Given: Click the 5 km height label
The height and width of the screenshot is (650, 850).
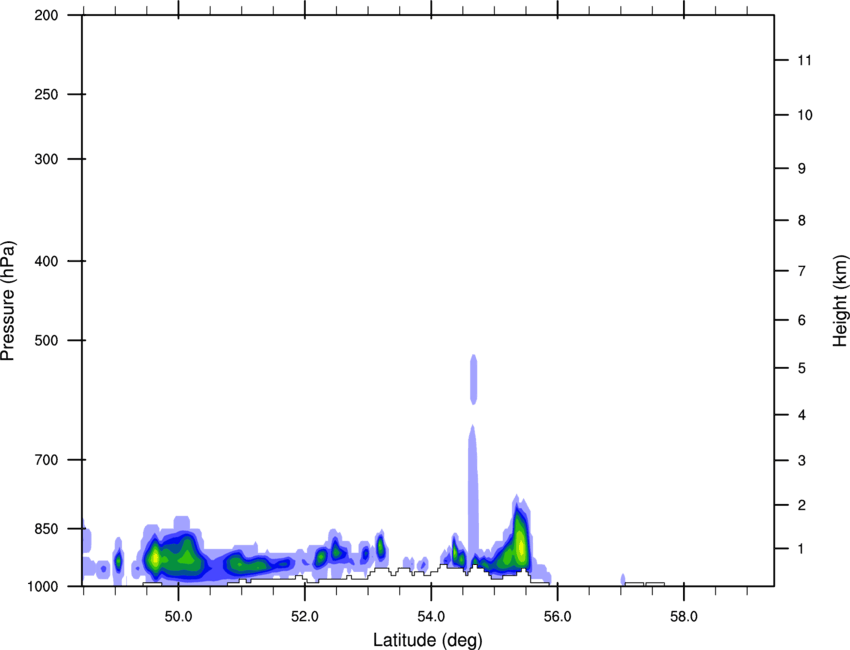Looking at the screenshot, I should (802, 368).
